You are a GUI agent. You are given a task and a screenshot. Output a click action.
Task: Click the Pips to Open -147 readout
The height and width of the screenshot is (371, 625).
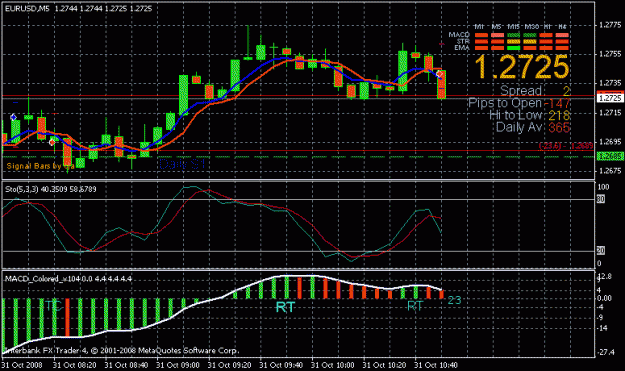pos(519,104)
